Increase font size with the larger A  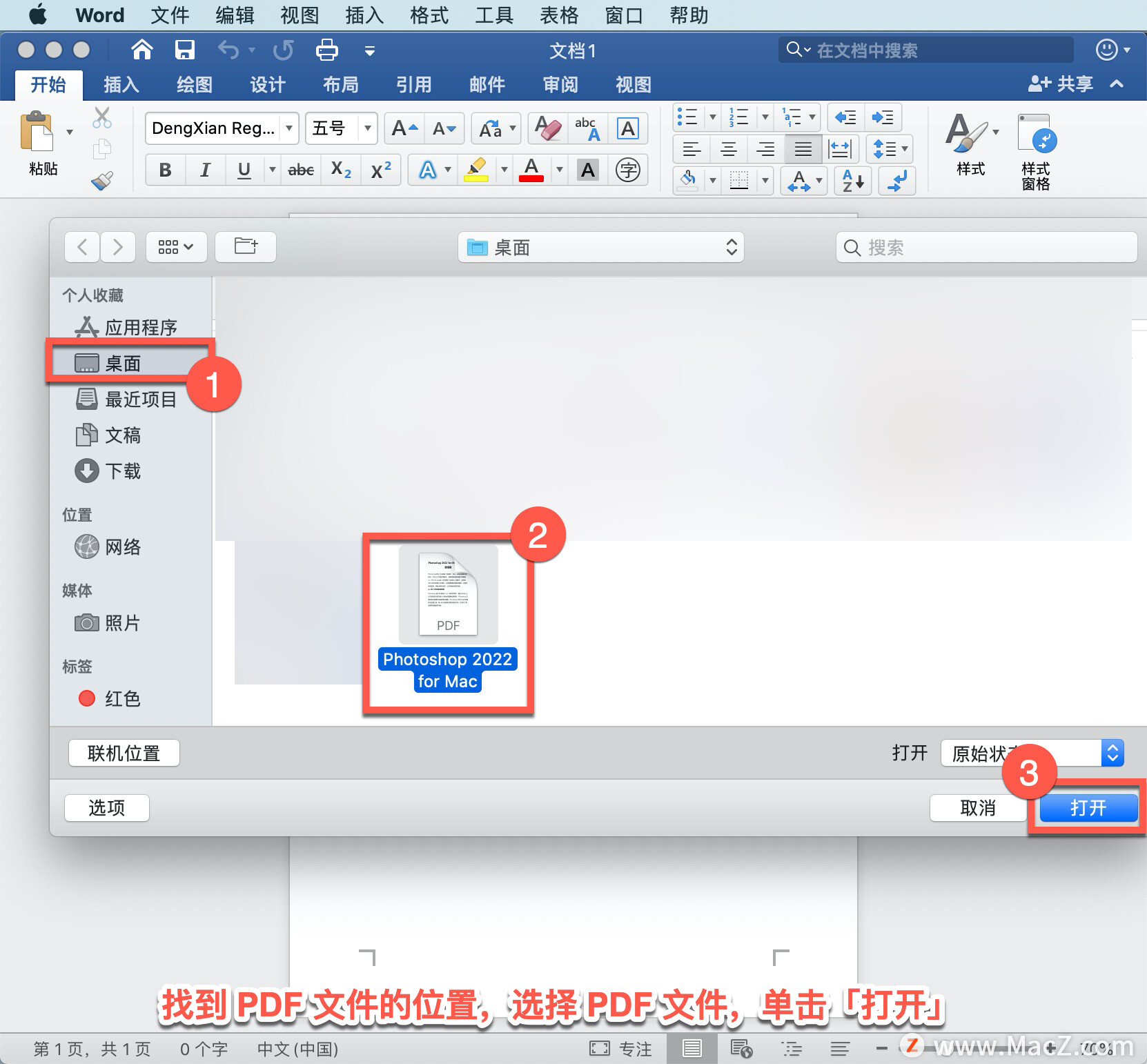point(404,128)
